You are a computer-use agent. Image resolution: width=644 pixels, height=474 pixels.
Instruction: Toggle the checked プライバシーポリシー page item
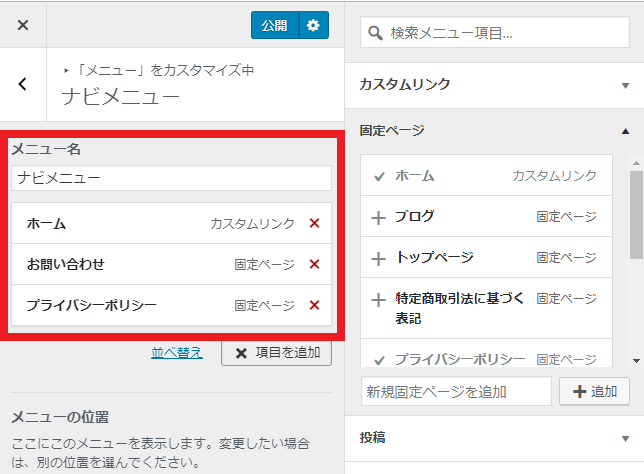[x=379, y=358]
